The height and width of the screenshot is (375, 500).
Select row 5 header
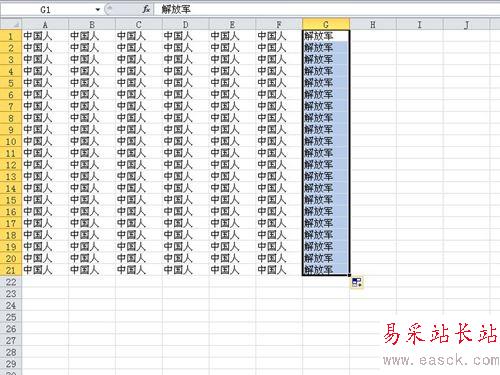point(11,83)
